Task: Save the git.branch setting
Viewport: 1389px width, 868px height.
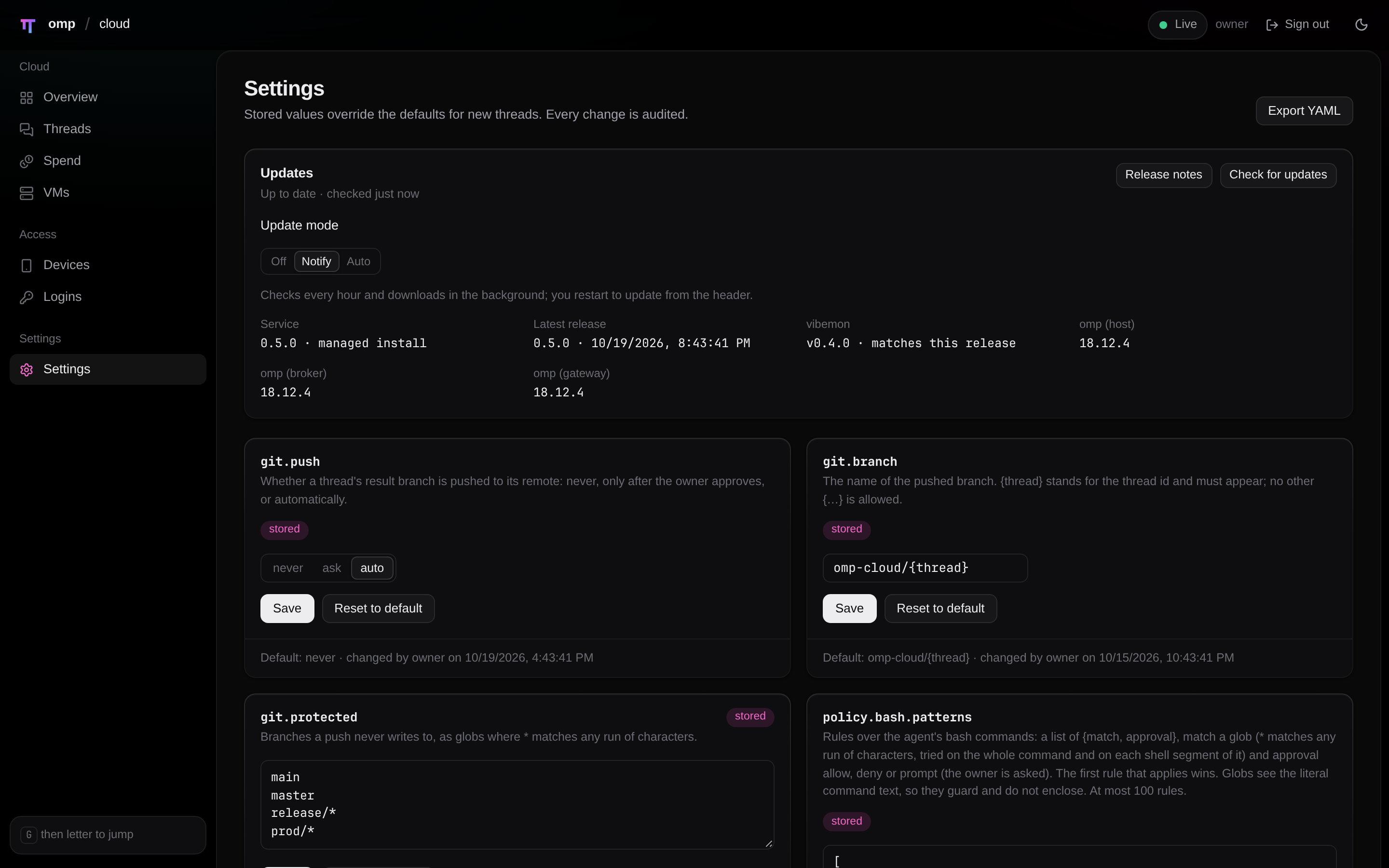Action: (849, 609)
